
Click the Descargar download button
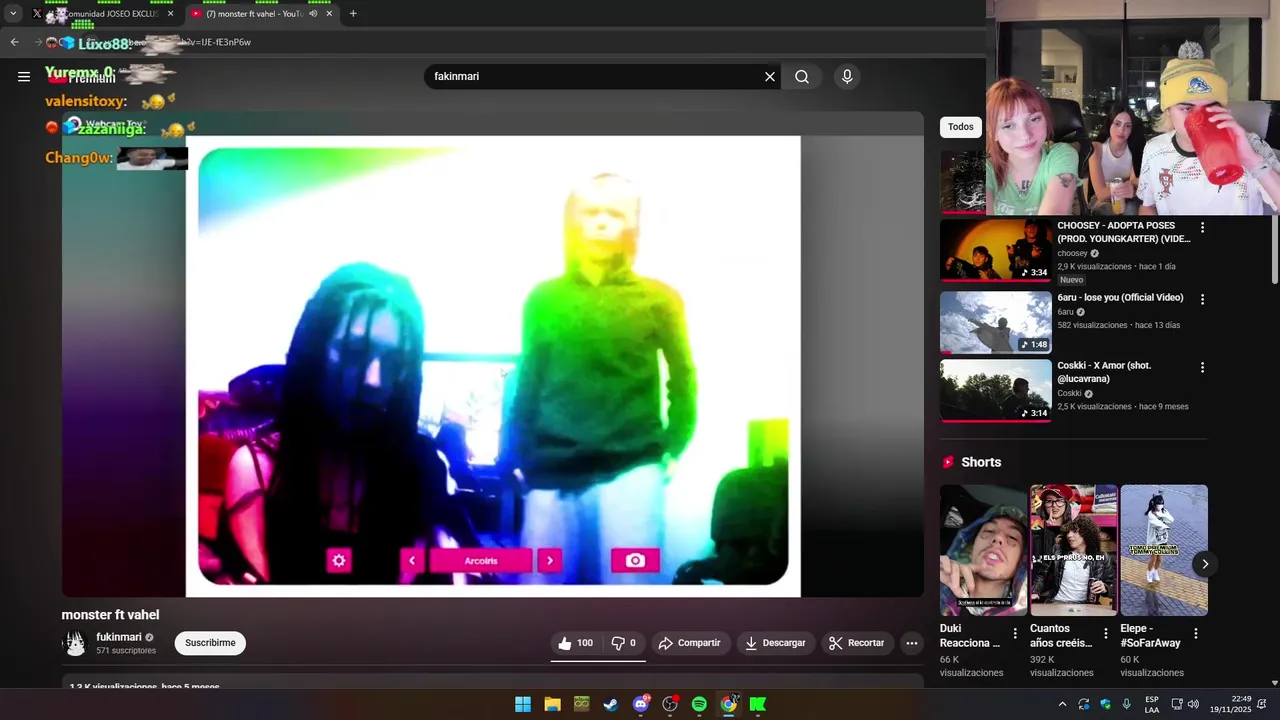click(x=775, y=643)
